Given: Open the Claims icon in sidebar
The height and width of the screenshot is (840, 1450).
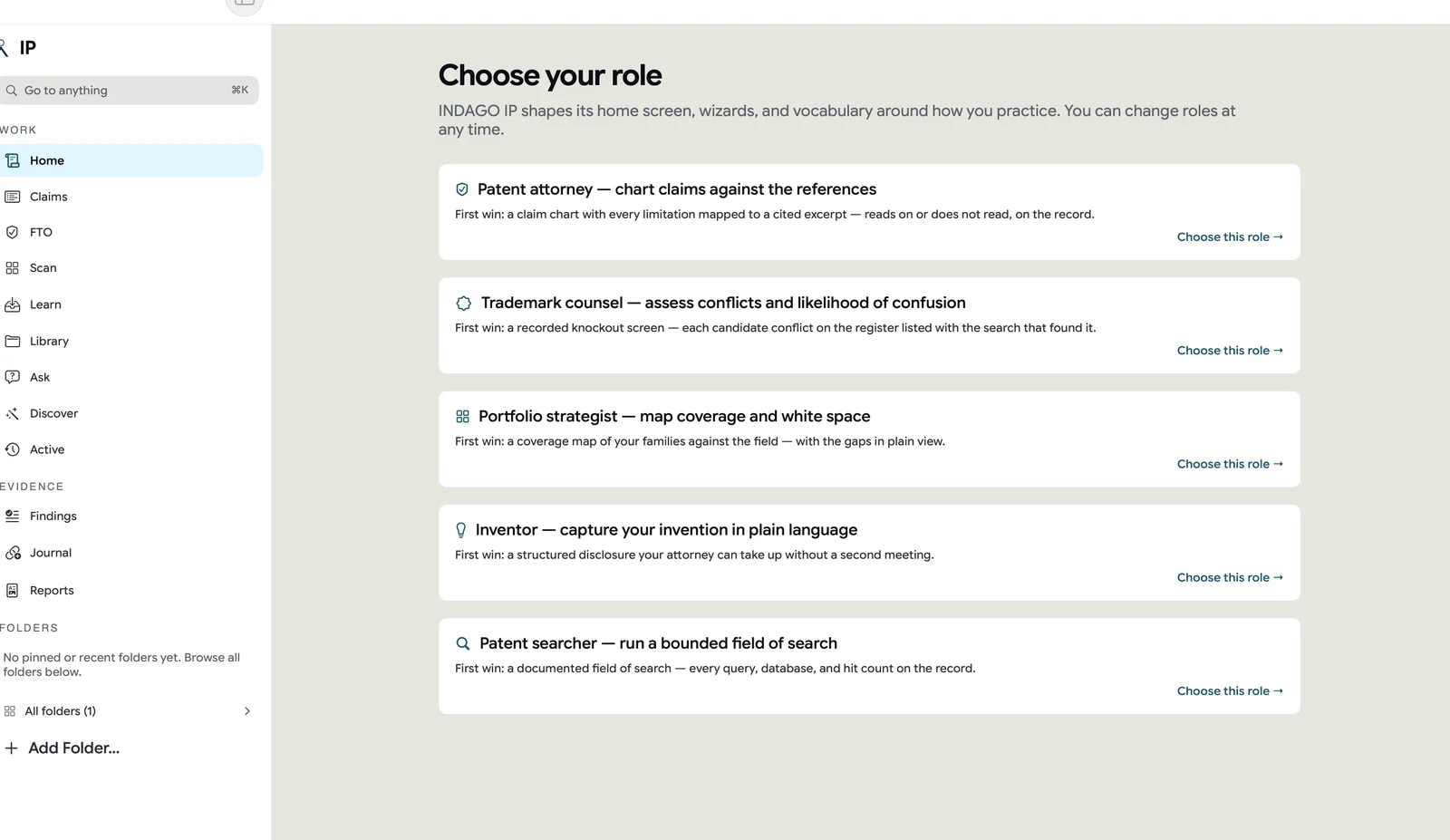Looking at the screenshot, I should pos(13,197).
